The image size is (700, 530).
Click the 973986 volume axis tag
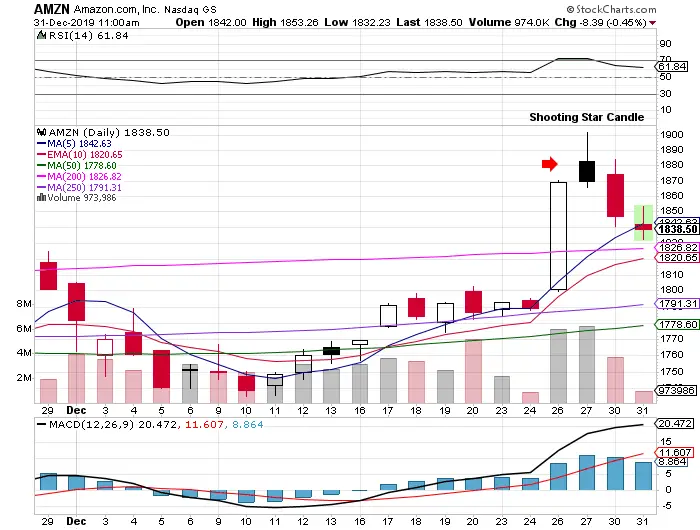pyautogui.click(x=677, y=391)
